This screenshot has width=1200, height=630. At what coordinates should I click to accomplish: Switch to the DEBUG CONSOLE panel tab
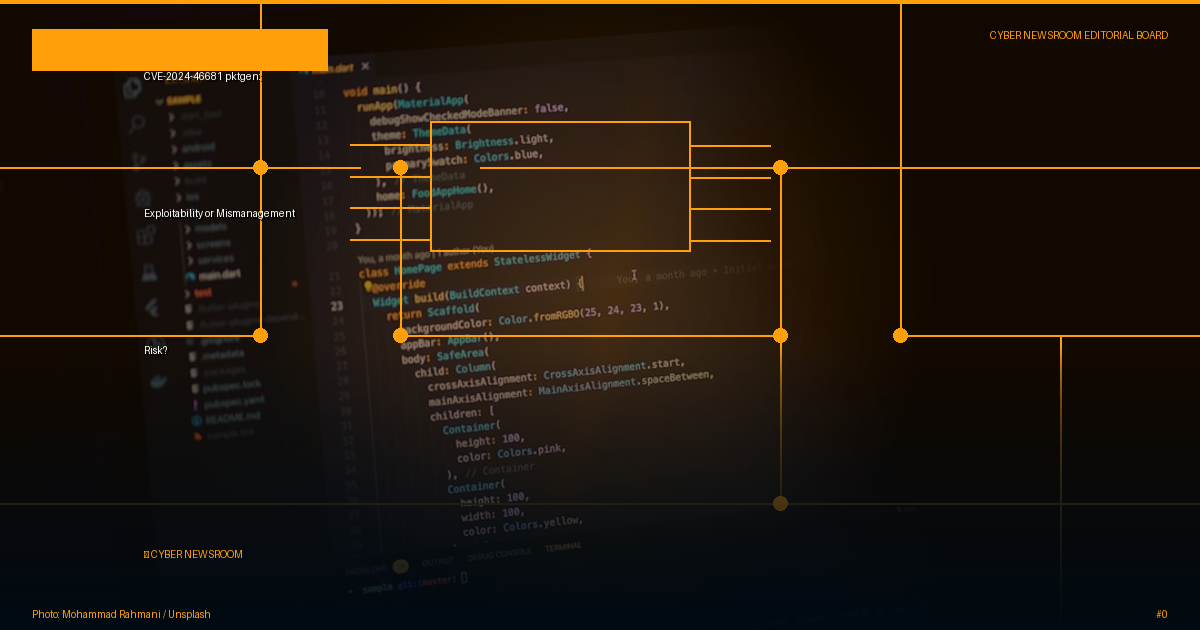[x=499, y=554]
